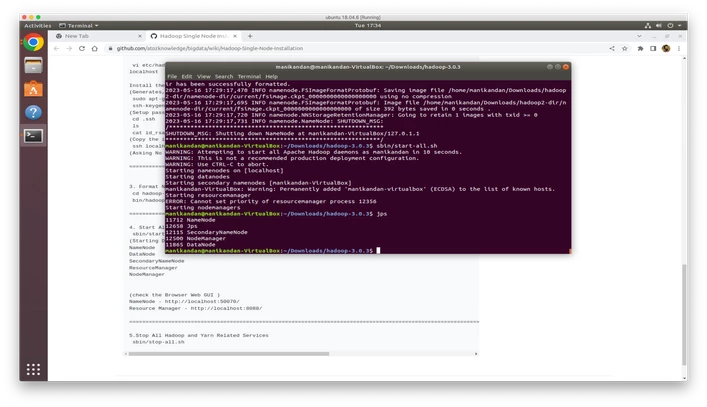The height and width of the screenshot is (407, 707).
Task: Click Activities in the top bar
Action: [38, 26]
